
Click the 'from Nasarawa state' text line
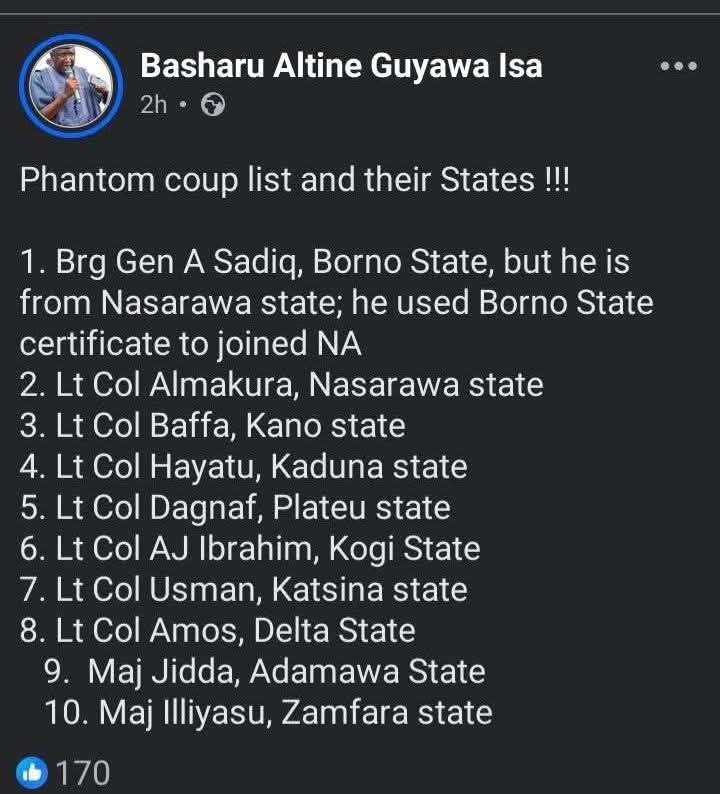pyautogui.click(x=336, y=303)
